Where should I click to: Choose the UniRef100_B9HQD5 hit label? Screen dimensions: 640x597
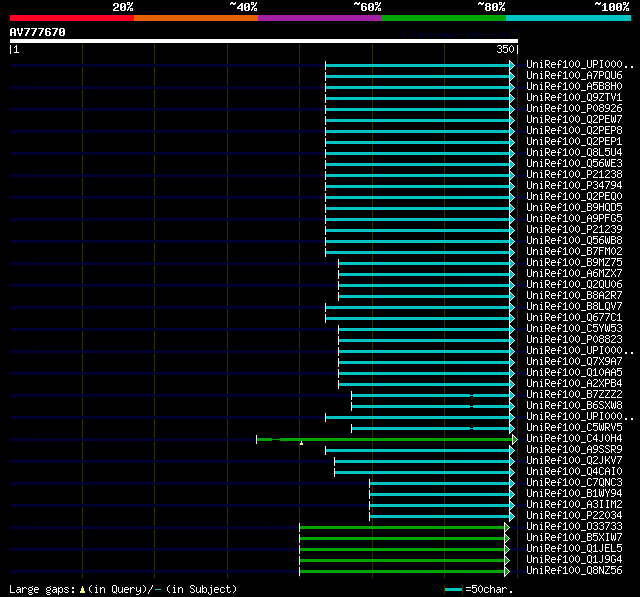click(574, 208)
